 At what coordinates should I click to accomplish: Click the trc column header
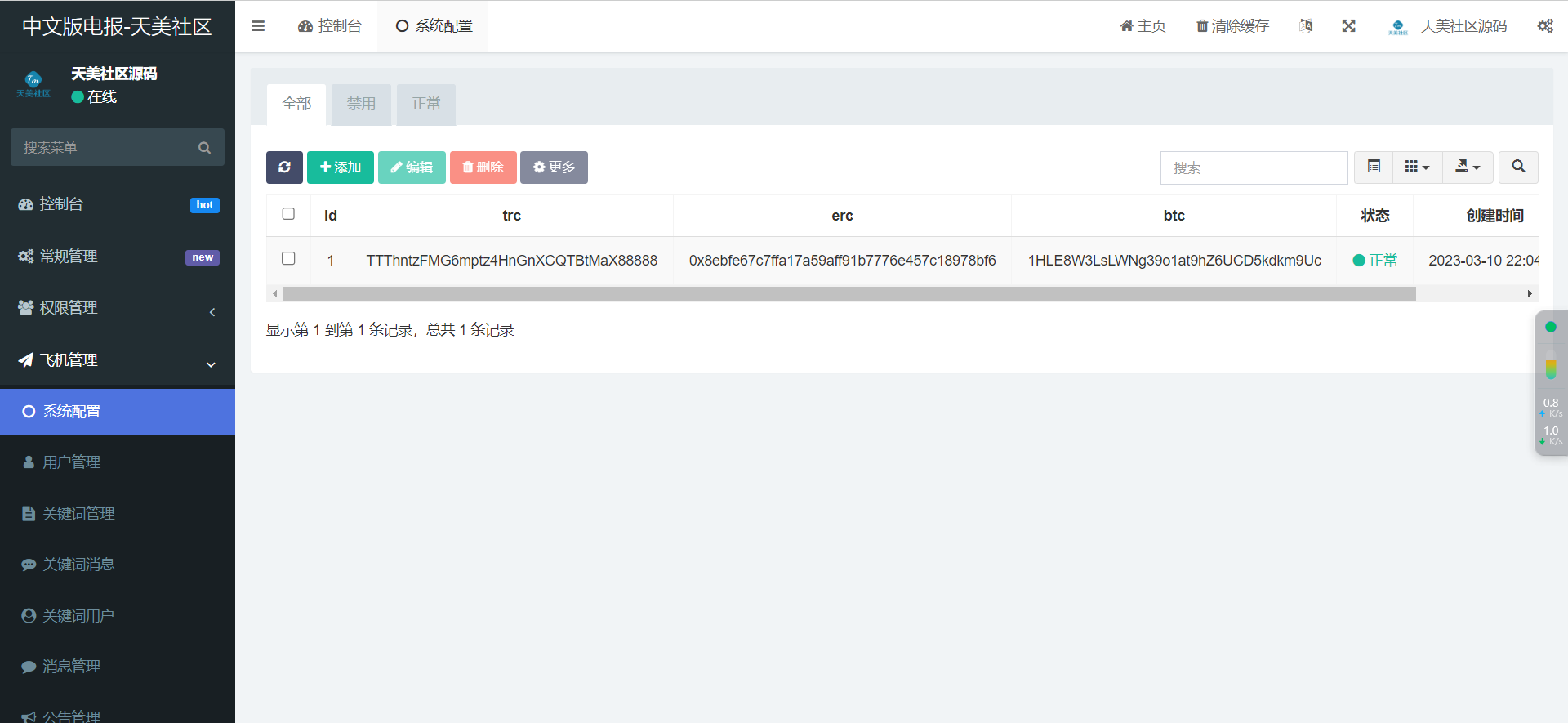click(511, 216)
